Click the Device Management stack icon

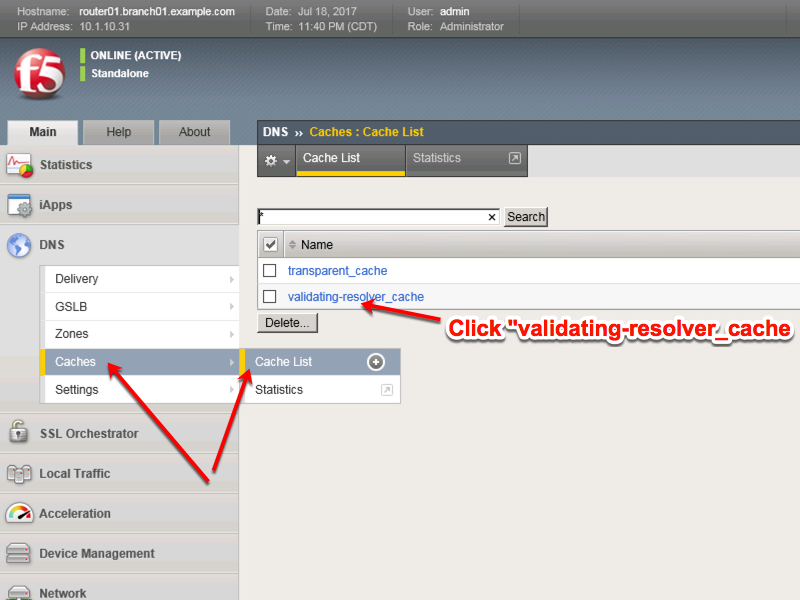[19, 553]
